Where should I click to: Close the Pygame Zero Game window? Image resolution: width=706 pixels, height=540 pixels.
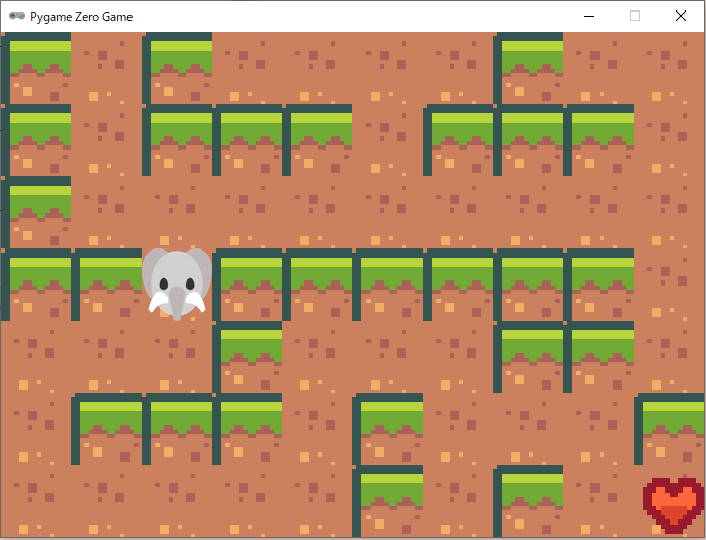(x=681, y=16)
